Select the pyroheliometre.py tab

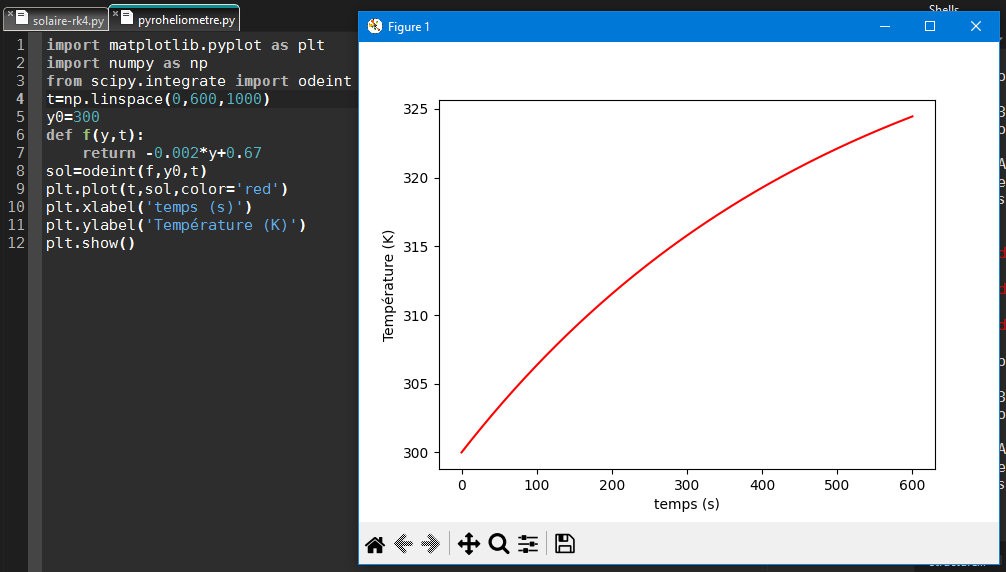click(x=187, y=20)
